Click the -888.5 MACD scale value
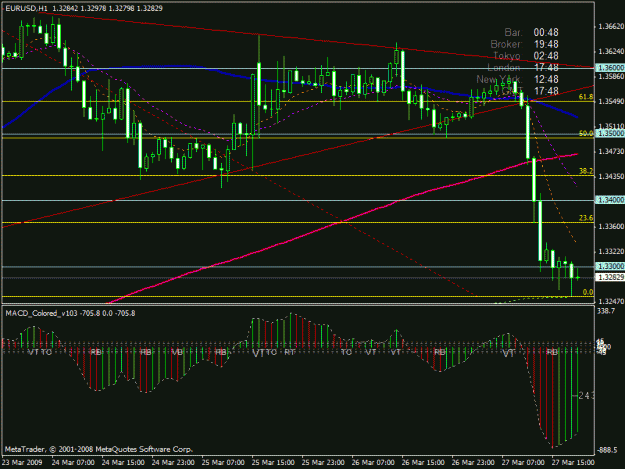The height and width of the screenshot is (469, 625). (x=608, y=450)
